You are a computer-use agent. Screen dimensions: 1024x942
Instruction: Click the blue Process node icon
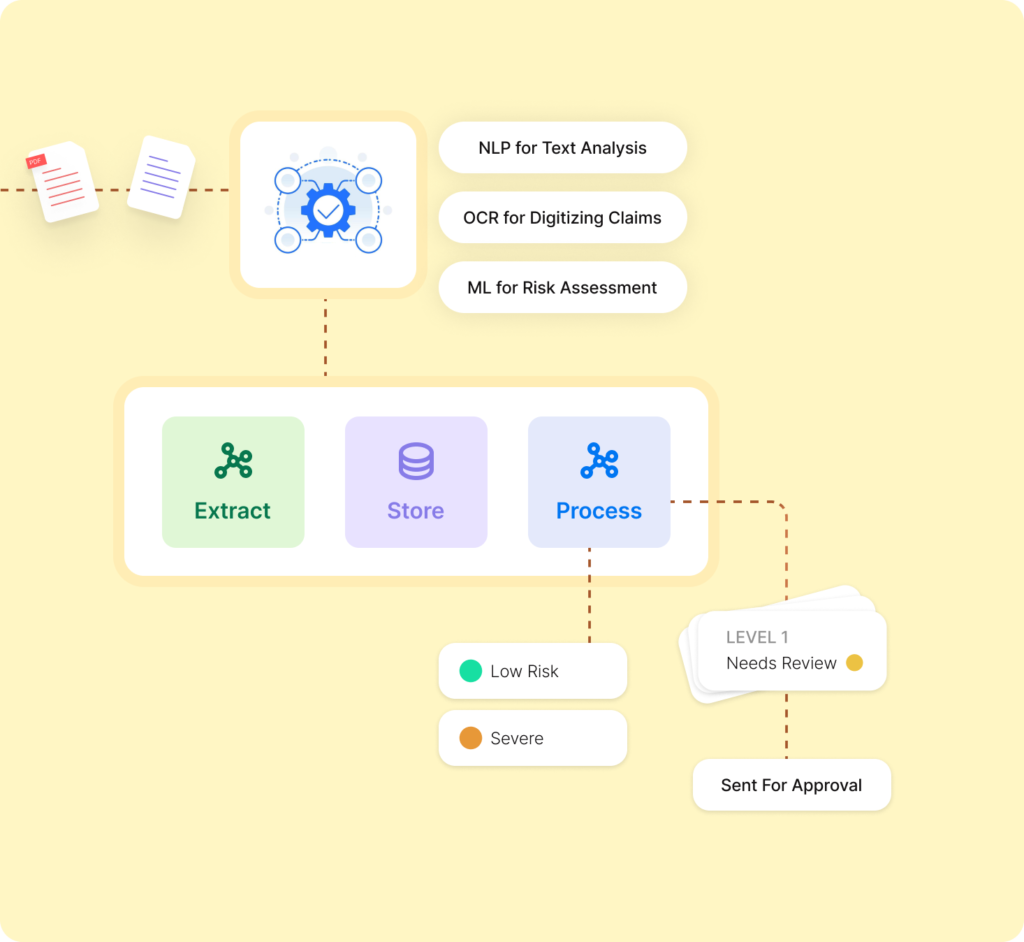point(599,461)
